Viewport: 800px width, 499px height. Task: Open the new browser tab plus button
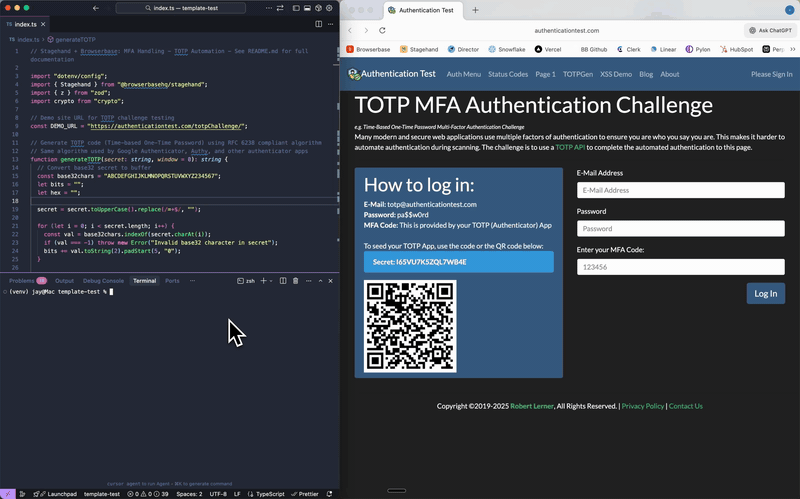point(475,10)
